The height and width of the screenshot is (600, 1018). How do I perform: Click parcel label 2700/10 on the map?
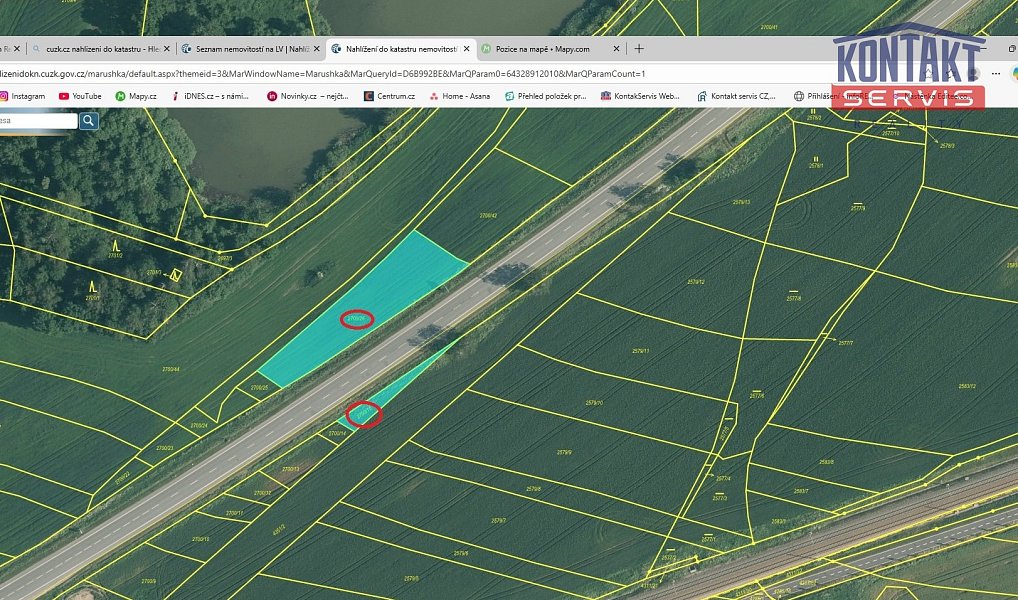click(201, 539)
